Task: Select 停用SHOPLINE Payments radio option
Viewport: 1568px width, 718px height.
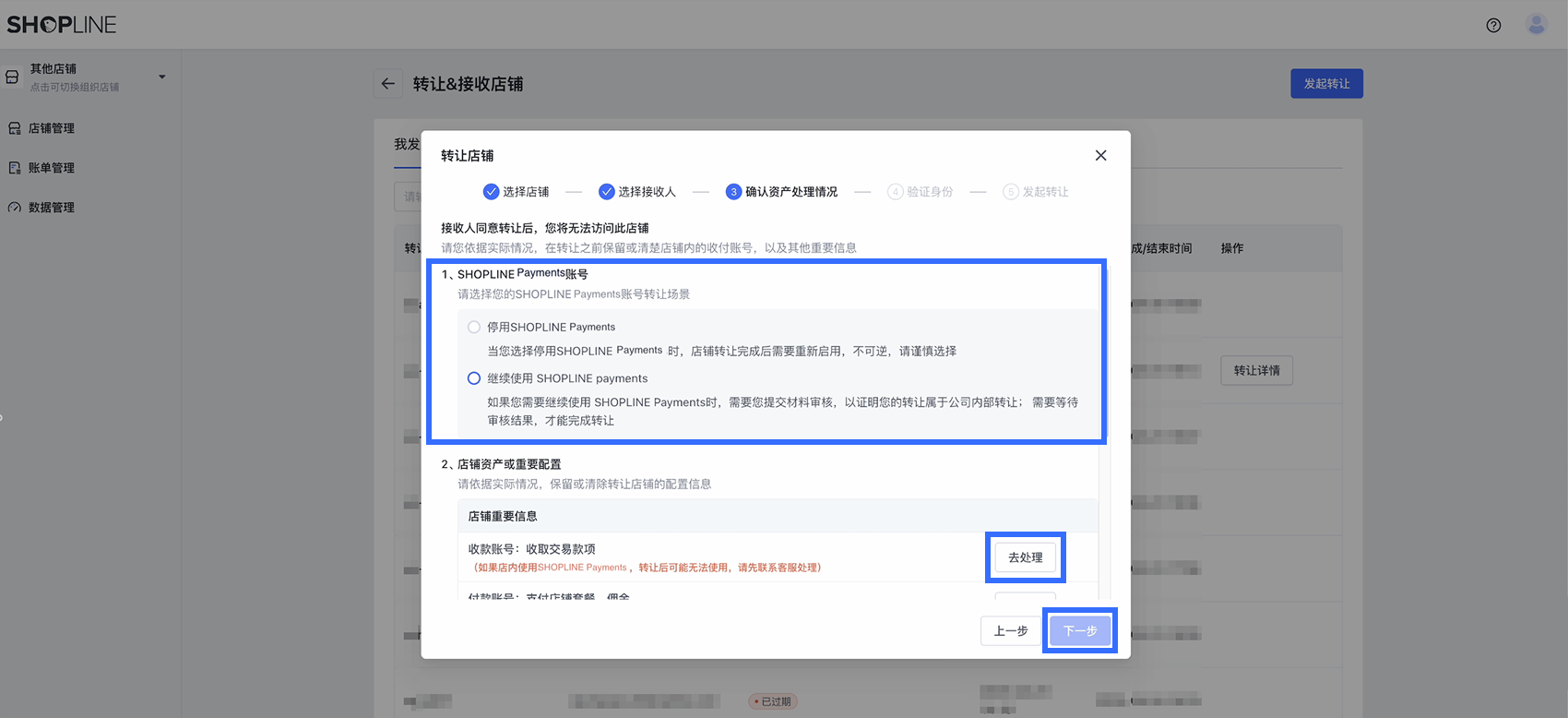Action: coord(474,327)
